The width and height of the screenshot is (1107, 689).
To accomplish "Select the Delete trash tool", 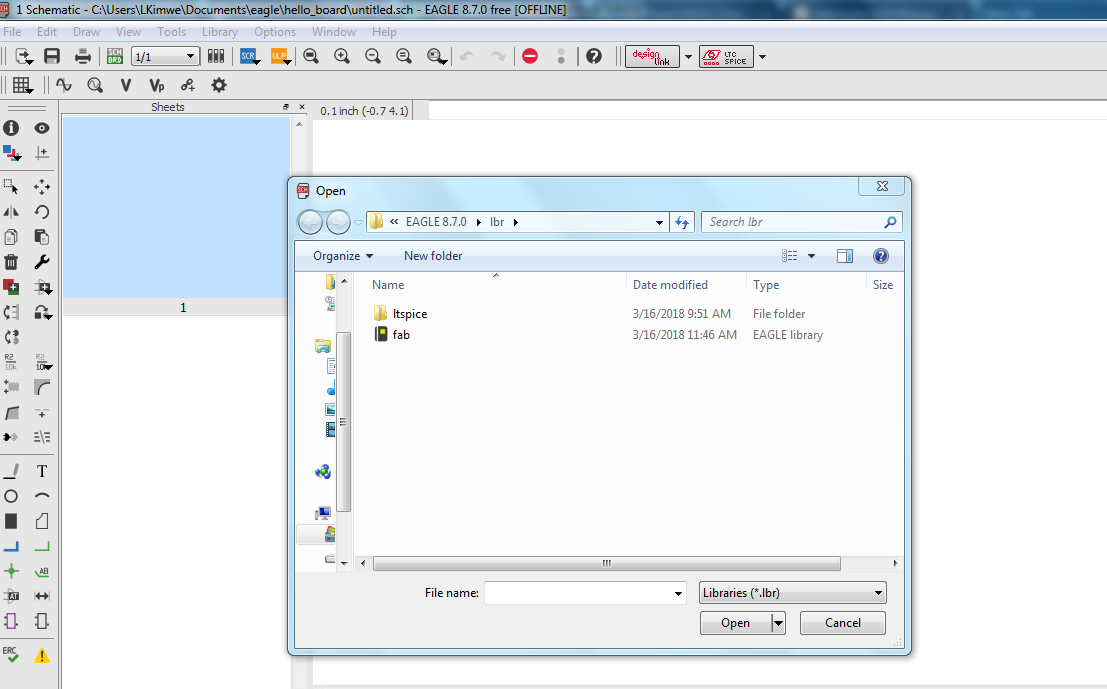I will click(x=11, y=262).
